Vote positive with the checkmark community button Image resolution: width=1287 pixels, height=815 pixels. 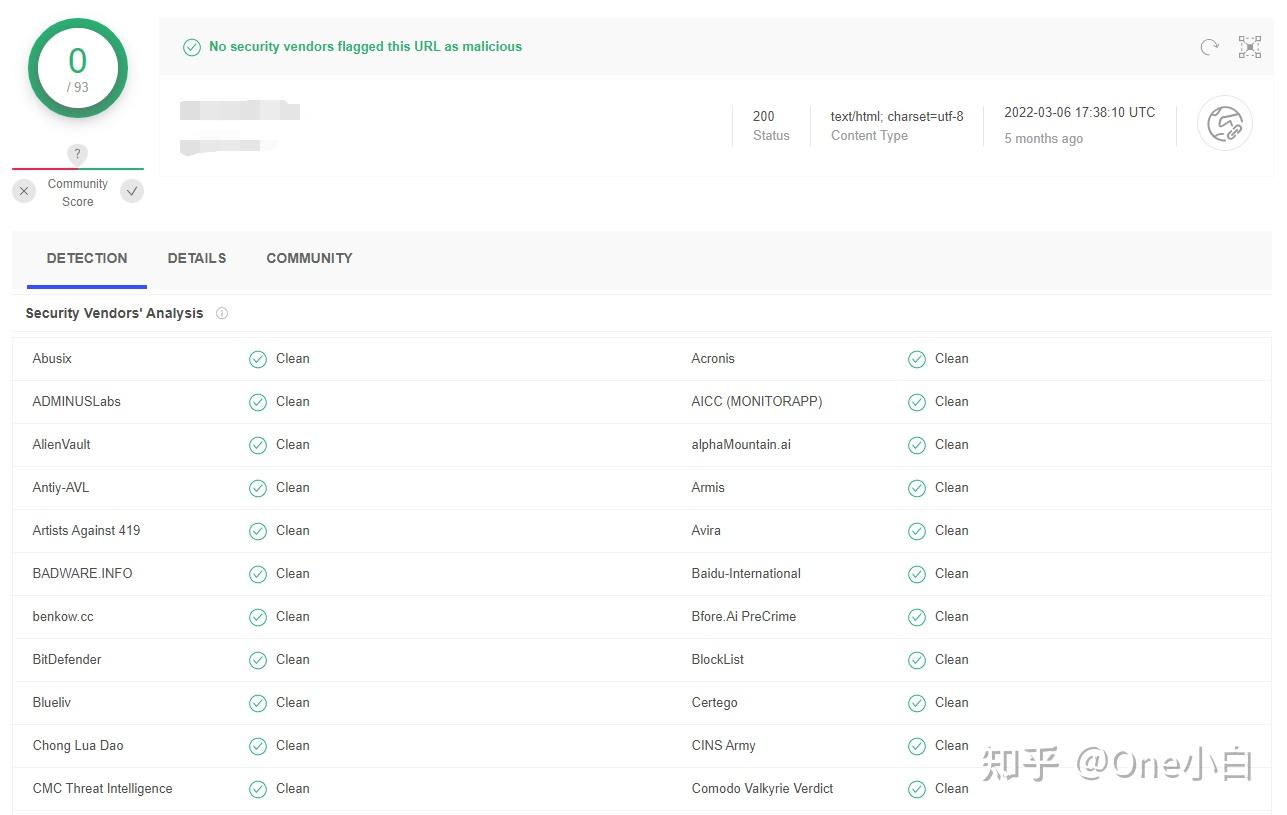pos(132,191)
